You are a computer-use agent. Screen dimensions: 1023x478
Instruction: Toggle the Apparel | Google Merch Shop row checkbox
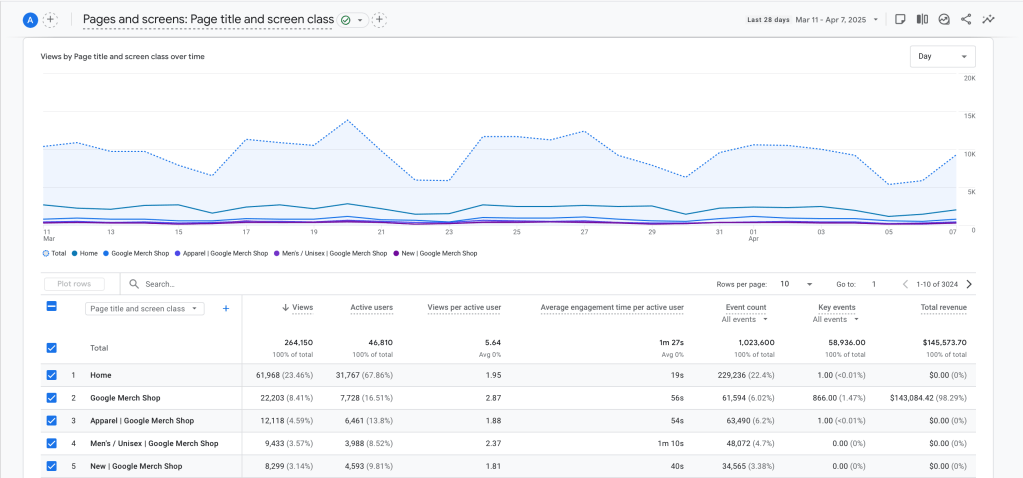(52, 421)
